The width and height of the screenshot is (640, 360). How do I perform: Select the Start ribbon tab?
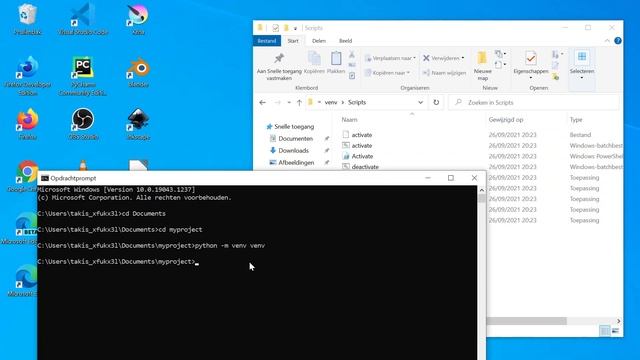(293, 41)
